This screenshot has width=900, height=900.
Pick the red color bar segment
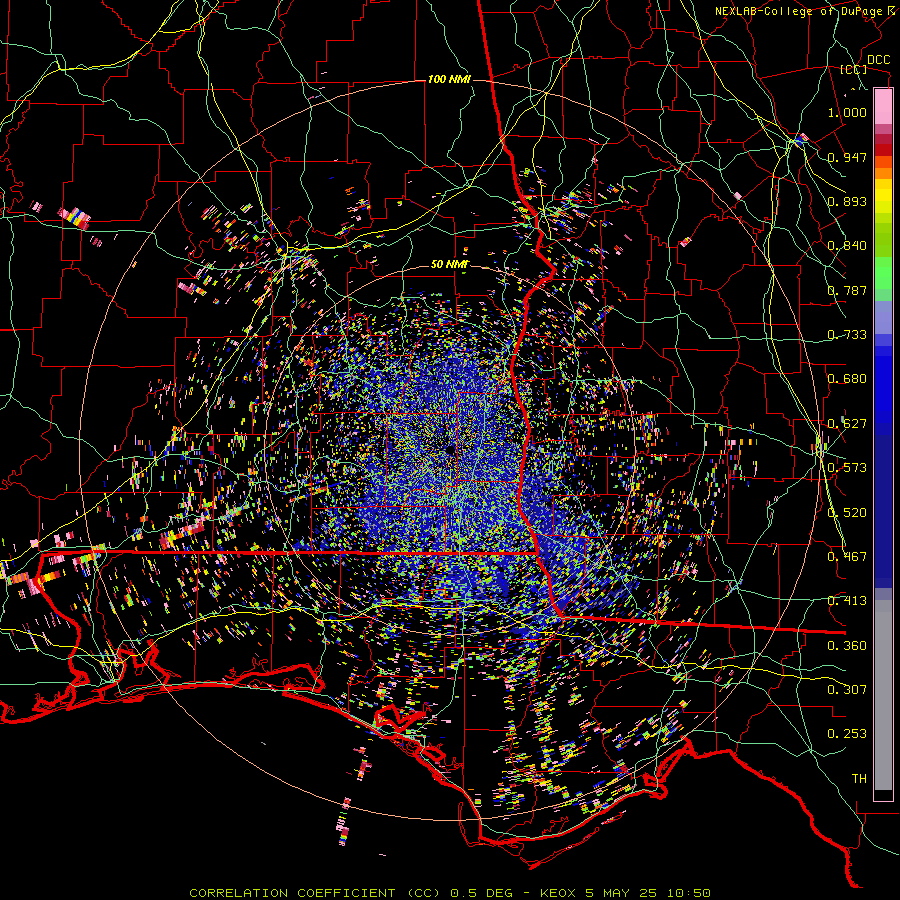(883, 150)
